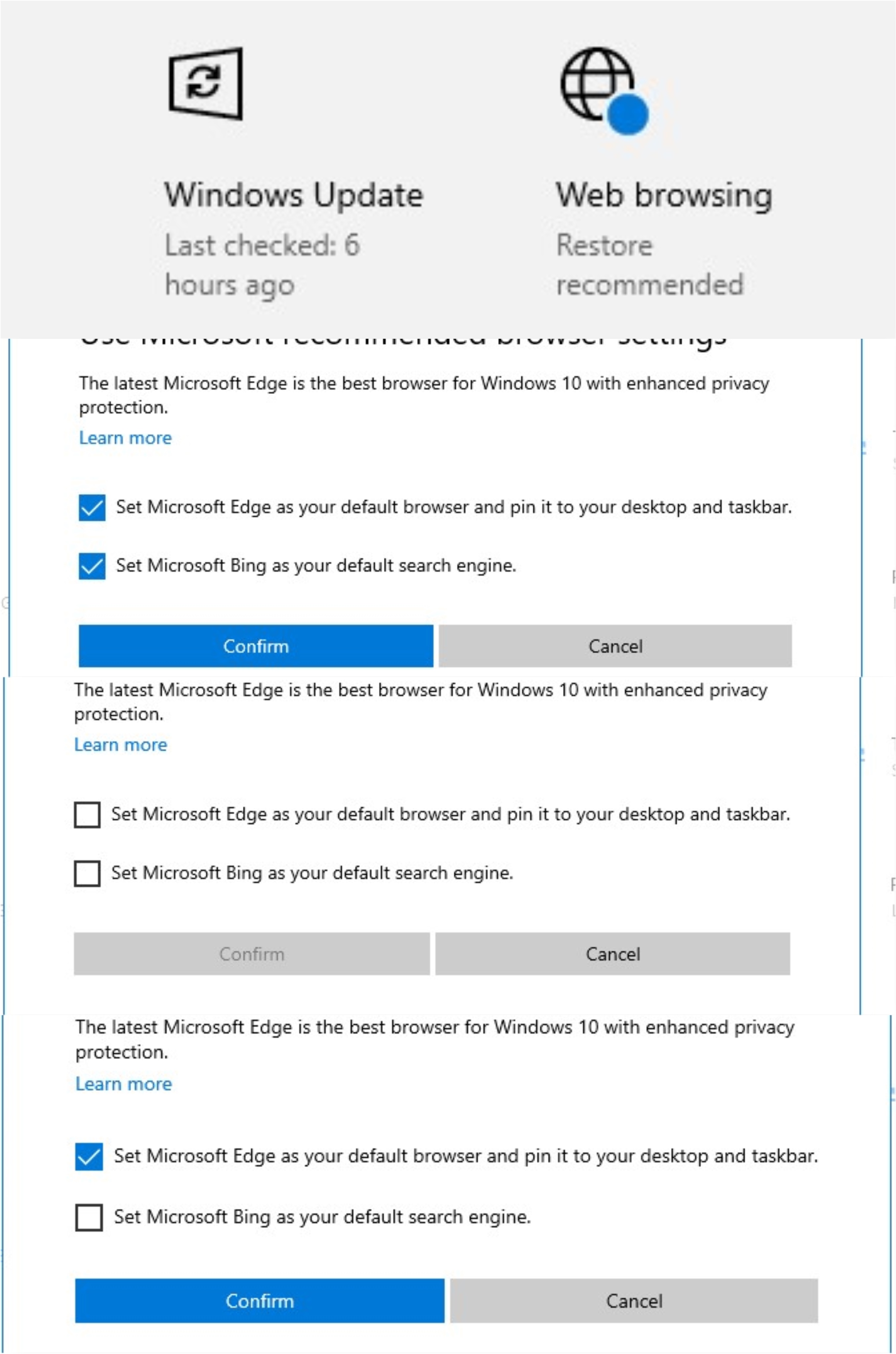
Task: Open the Windows Update sync icon
Action: coord(206,84)
